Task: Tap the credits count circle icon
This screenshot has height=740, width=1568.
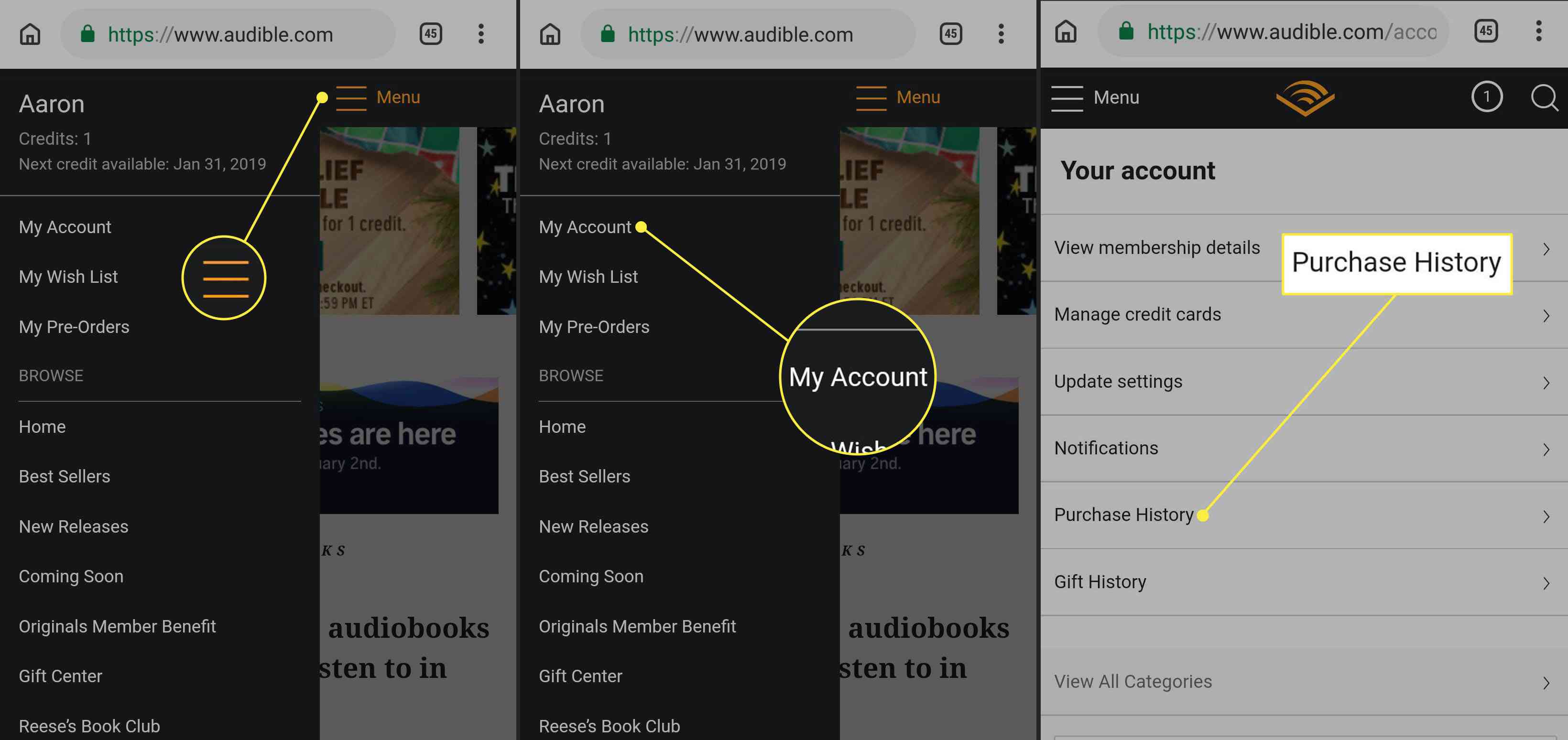Action: pyautogui.click(x=1486, y=97)
